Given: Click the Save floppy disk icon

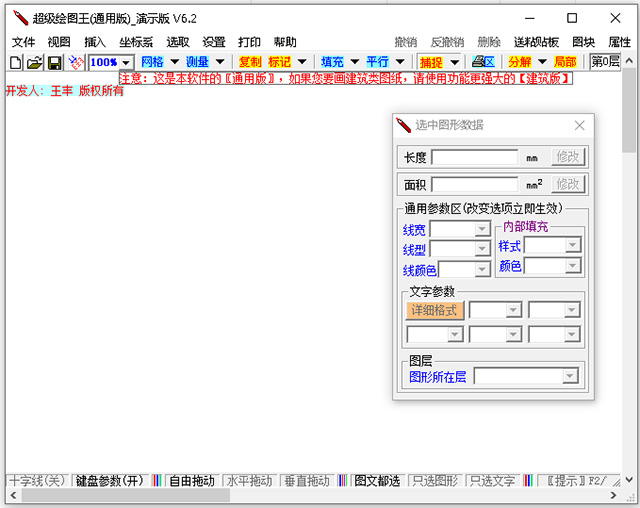Looking at the screenshot, I should [54, 62].
